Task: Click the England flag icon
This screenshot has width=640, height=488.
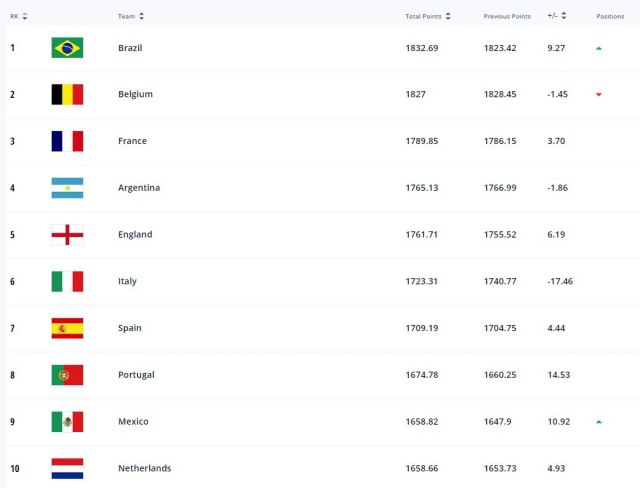Action: tap(67, 235)
